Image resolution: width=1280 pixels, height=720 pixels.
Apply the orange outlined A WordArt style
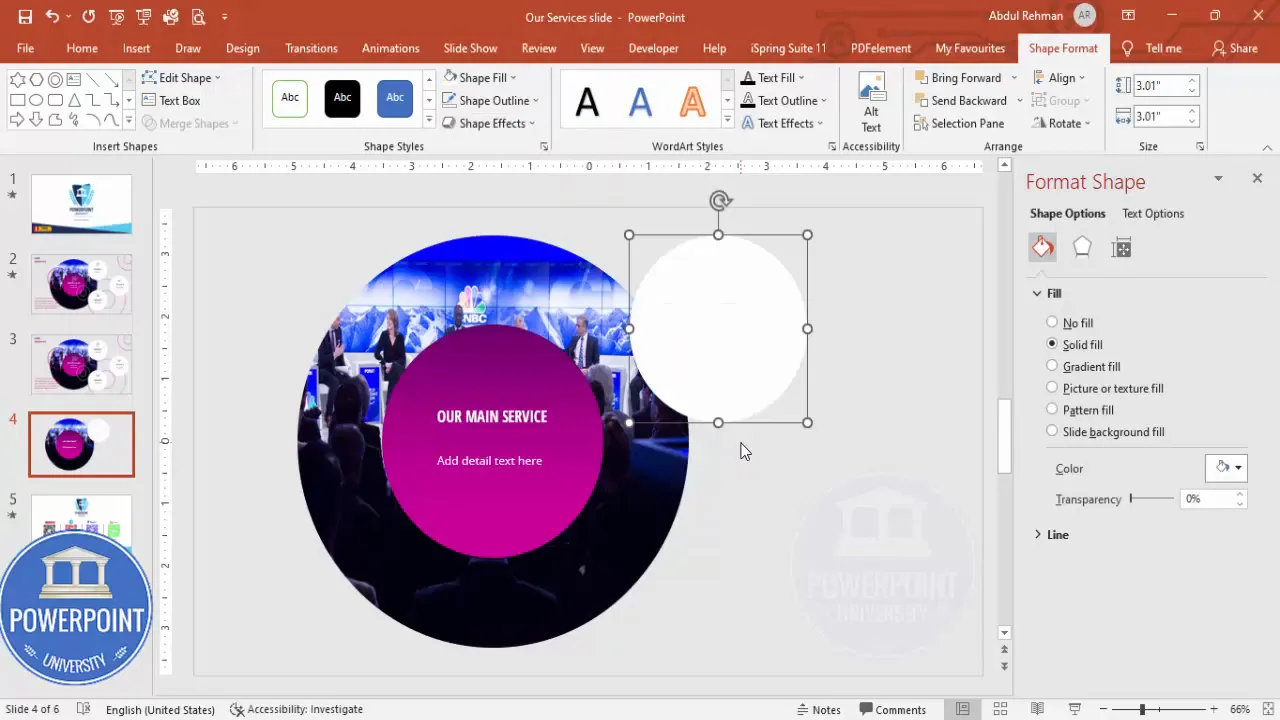point(693,101)
